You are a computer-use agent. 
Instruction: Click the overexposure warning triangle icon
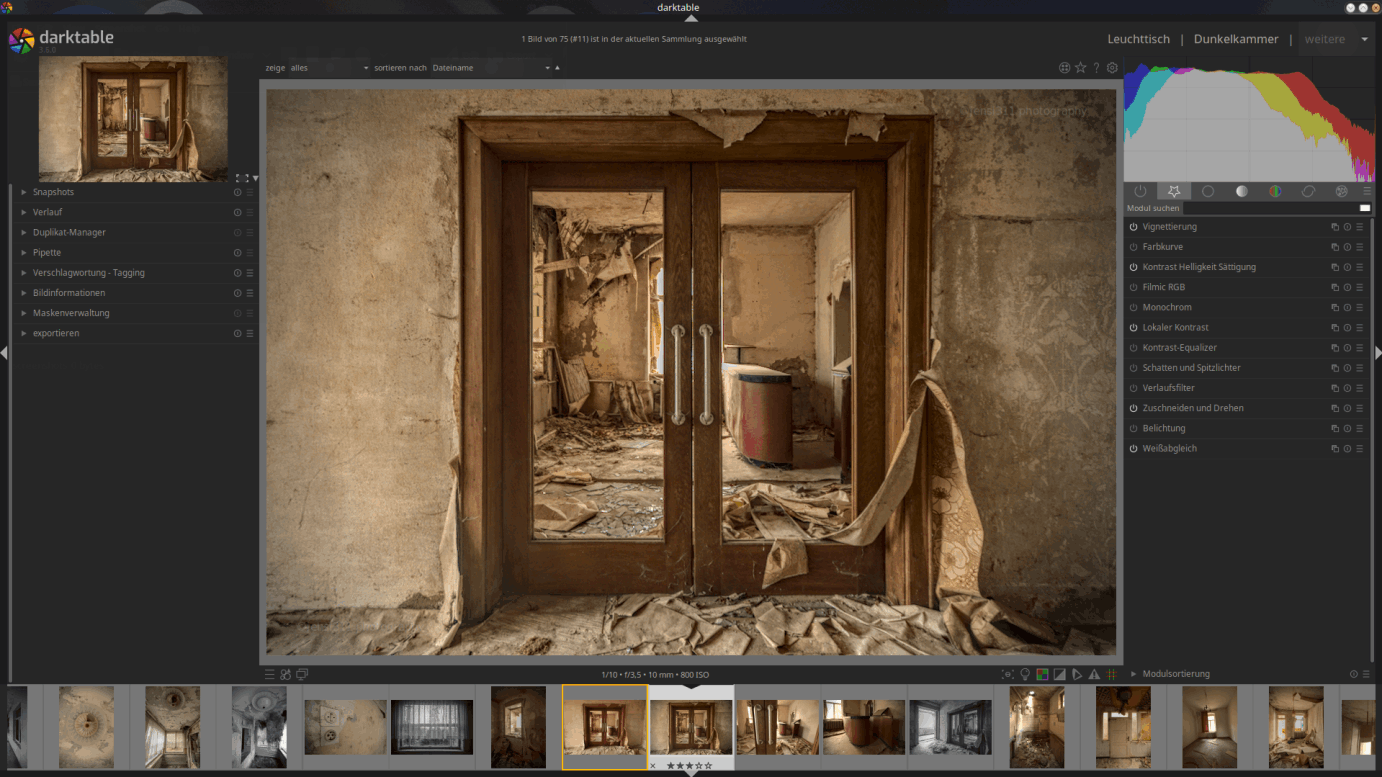[x=1094, y=675]
